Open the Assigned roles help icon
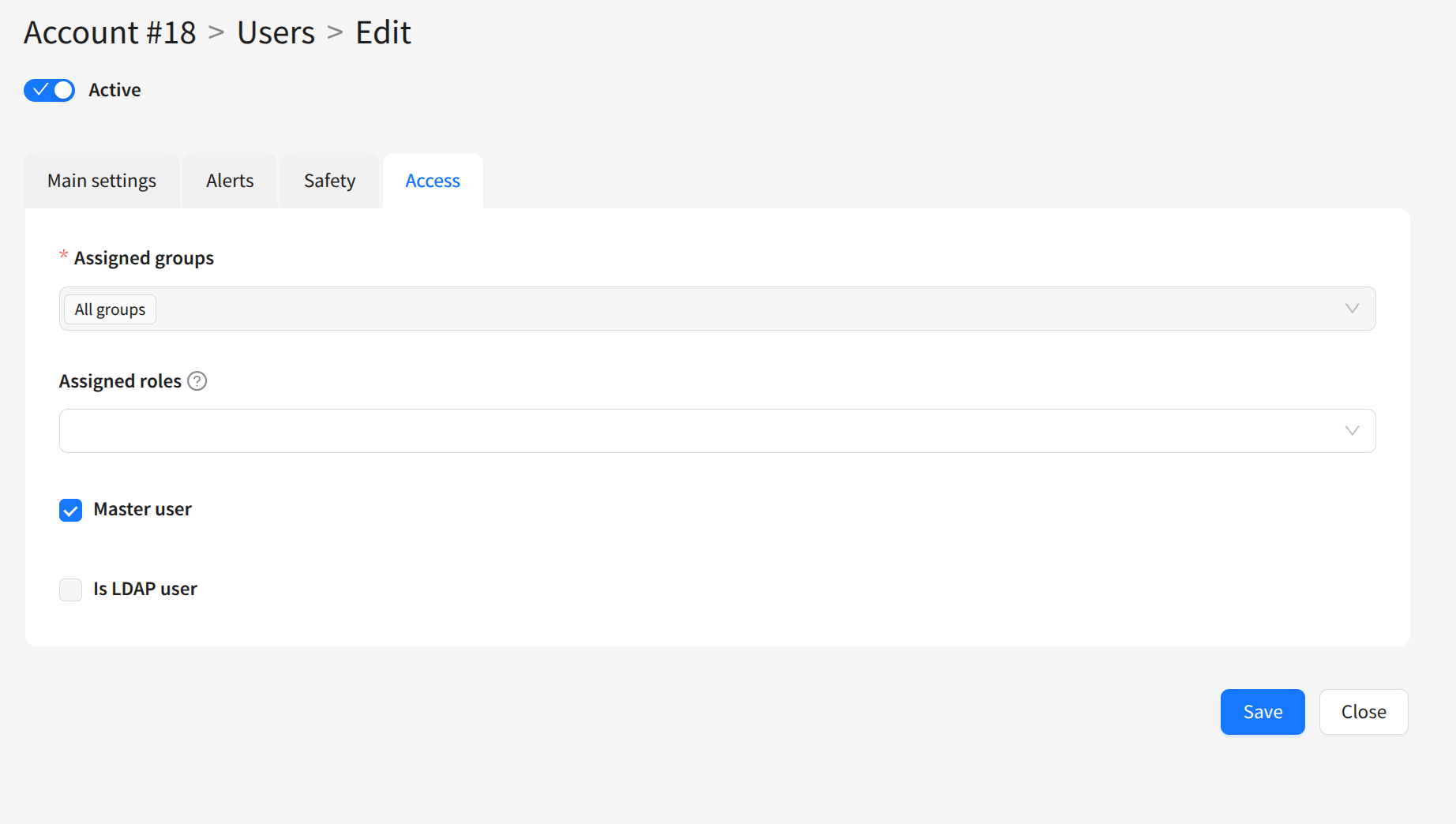Viewport: 1456px width, 824px height. point(197,381)
